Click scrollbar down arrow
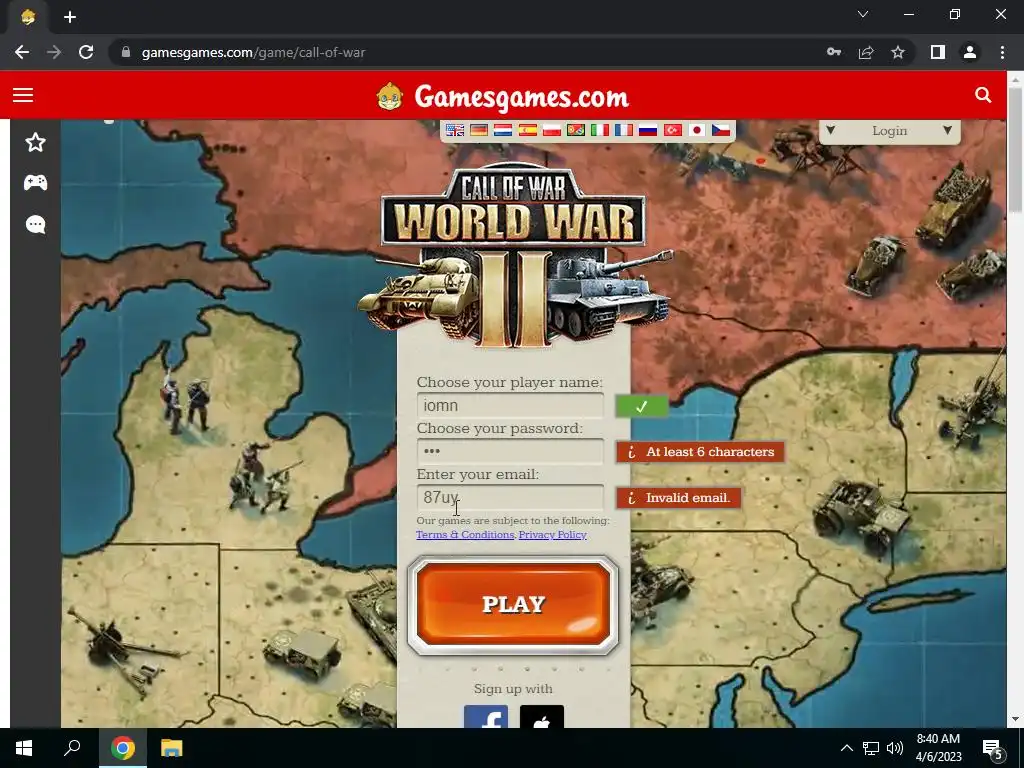1024x768 pixels. coord(1015,719)
